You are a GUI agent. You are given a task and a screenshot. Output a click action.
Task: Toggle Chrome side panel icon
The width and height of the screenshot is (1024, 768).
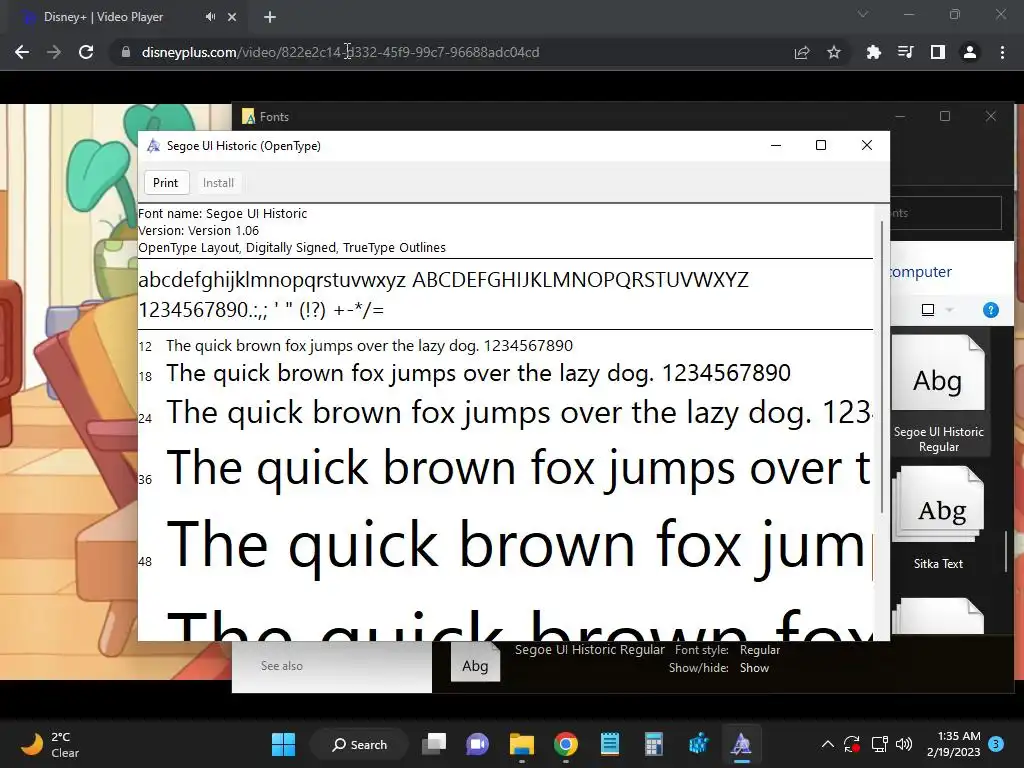coord(938,52)
